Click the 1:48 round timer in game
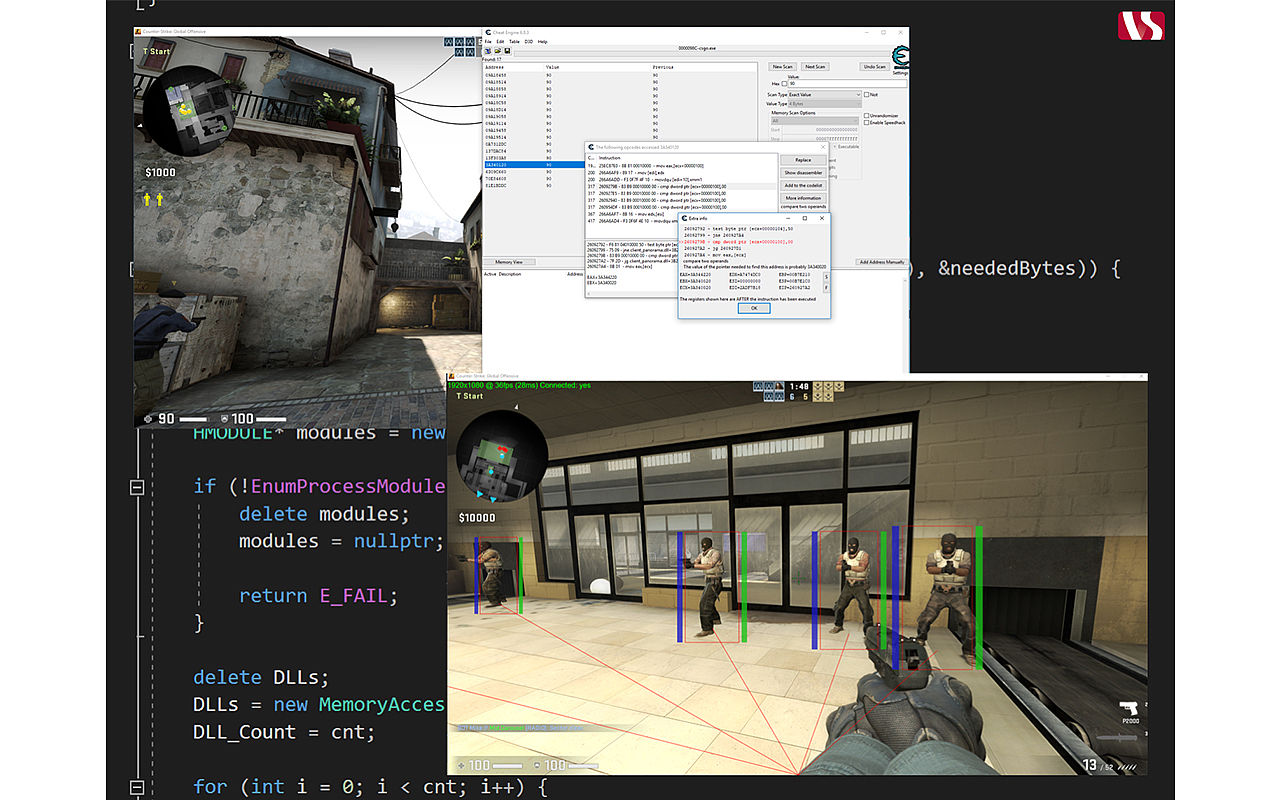The width and height of the screenshot is (1280, 800). (x=799, y=386)
